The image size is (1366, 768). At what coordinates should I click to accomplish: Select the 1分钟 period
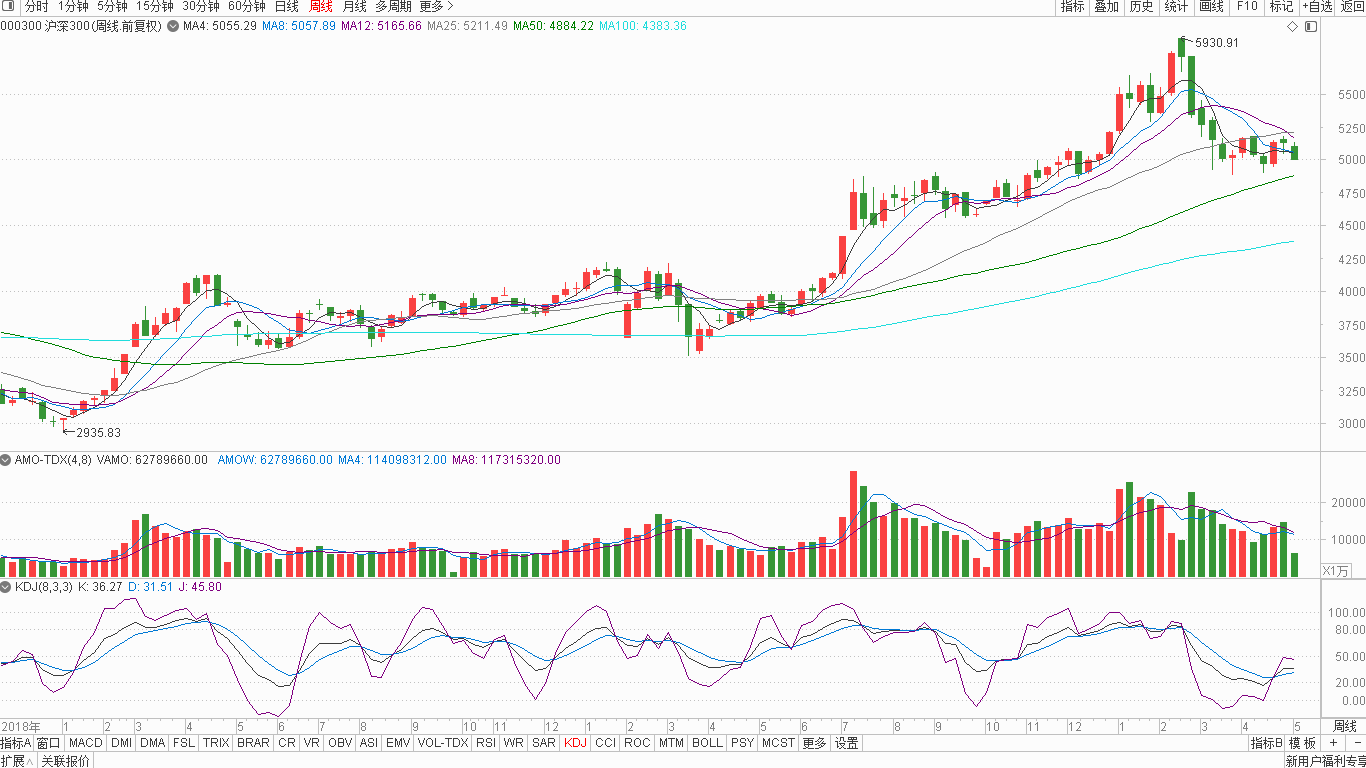coord(73,6)
